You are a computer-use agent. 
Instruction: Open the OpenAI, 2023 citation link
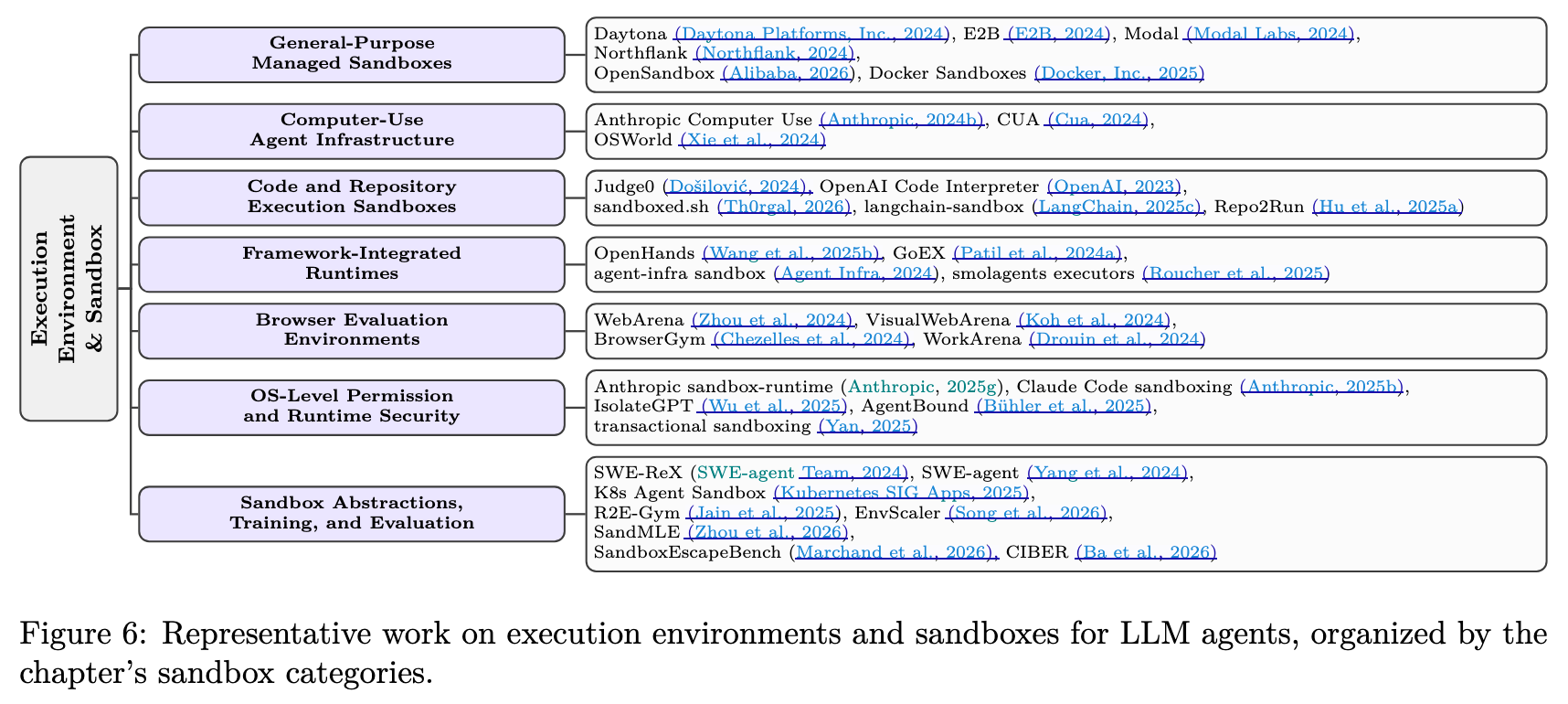(1115, 187)
